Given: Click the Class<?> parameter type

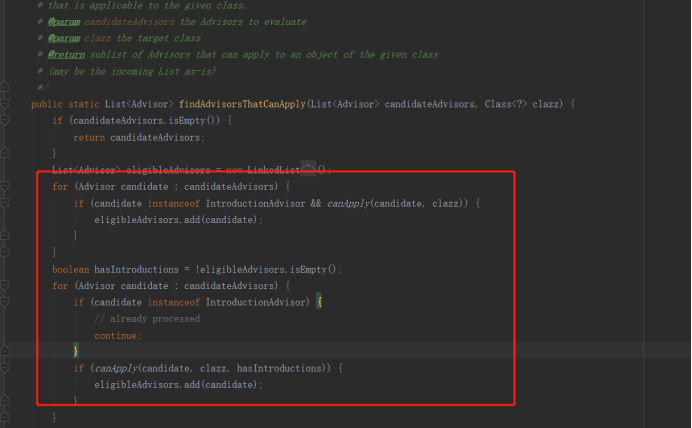Looking at the screenshot, I should pyautogui.click(x=506, y=104).
